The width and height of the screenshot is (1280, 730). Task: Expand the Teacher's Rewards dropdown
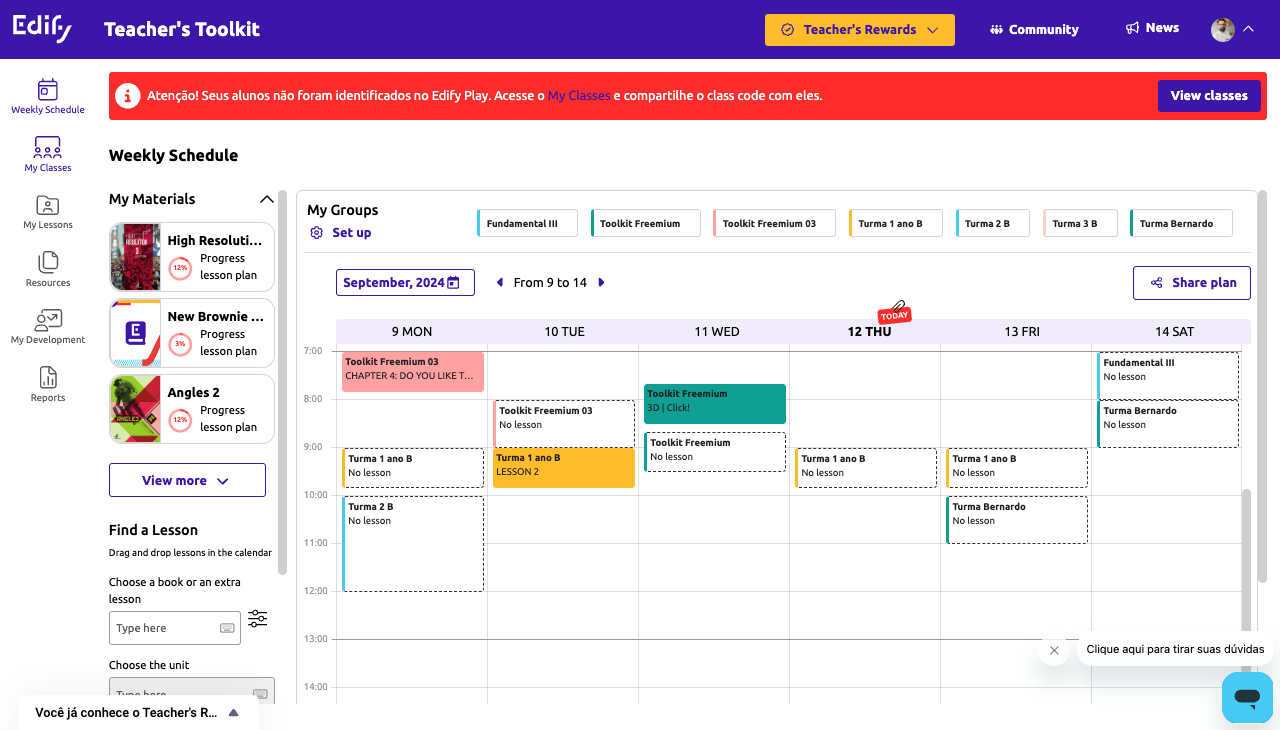click(x=859, y=30)
